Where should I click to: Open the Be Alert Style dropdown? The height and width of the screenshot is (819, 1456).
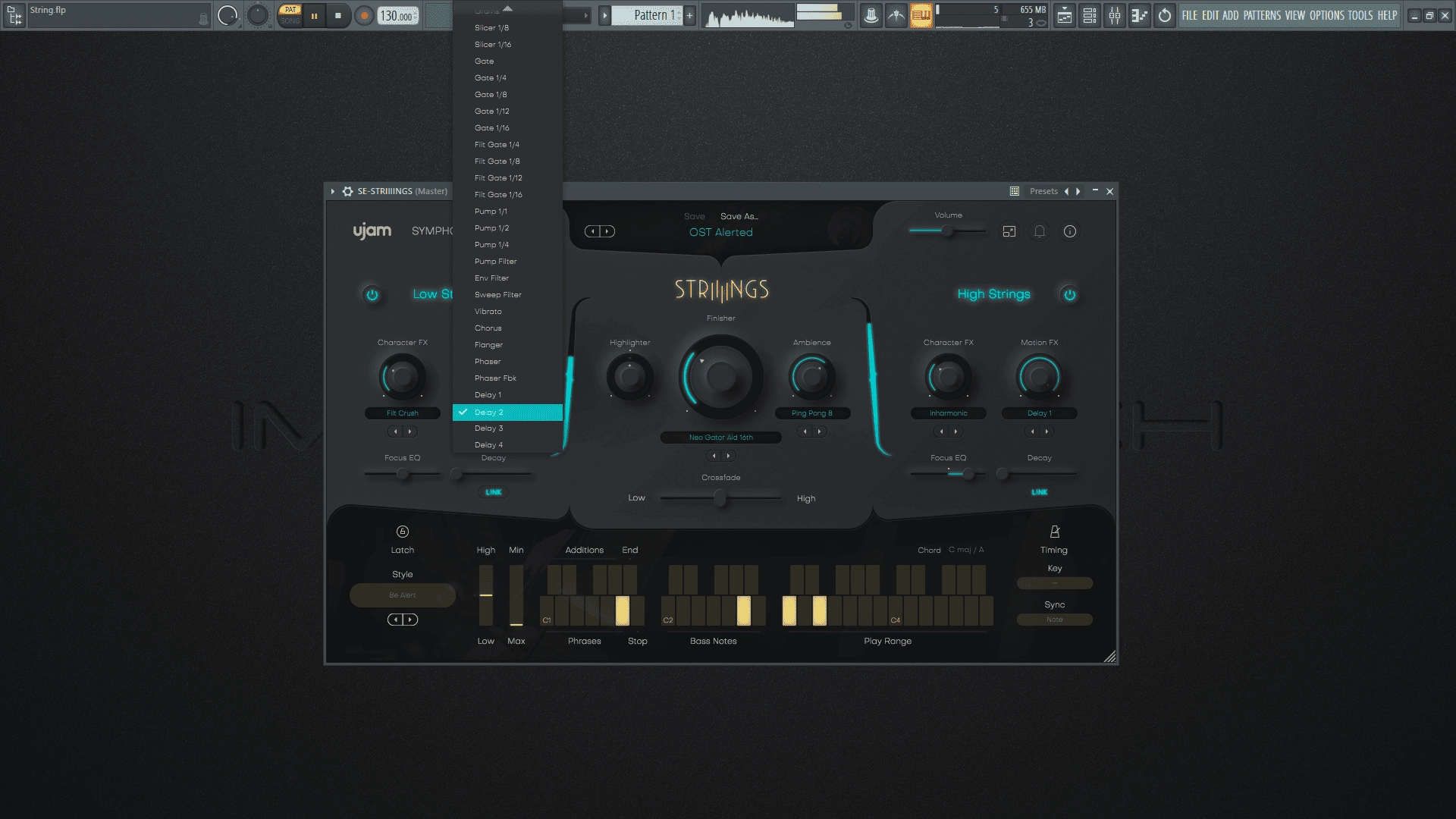403,595
